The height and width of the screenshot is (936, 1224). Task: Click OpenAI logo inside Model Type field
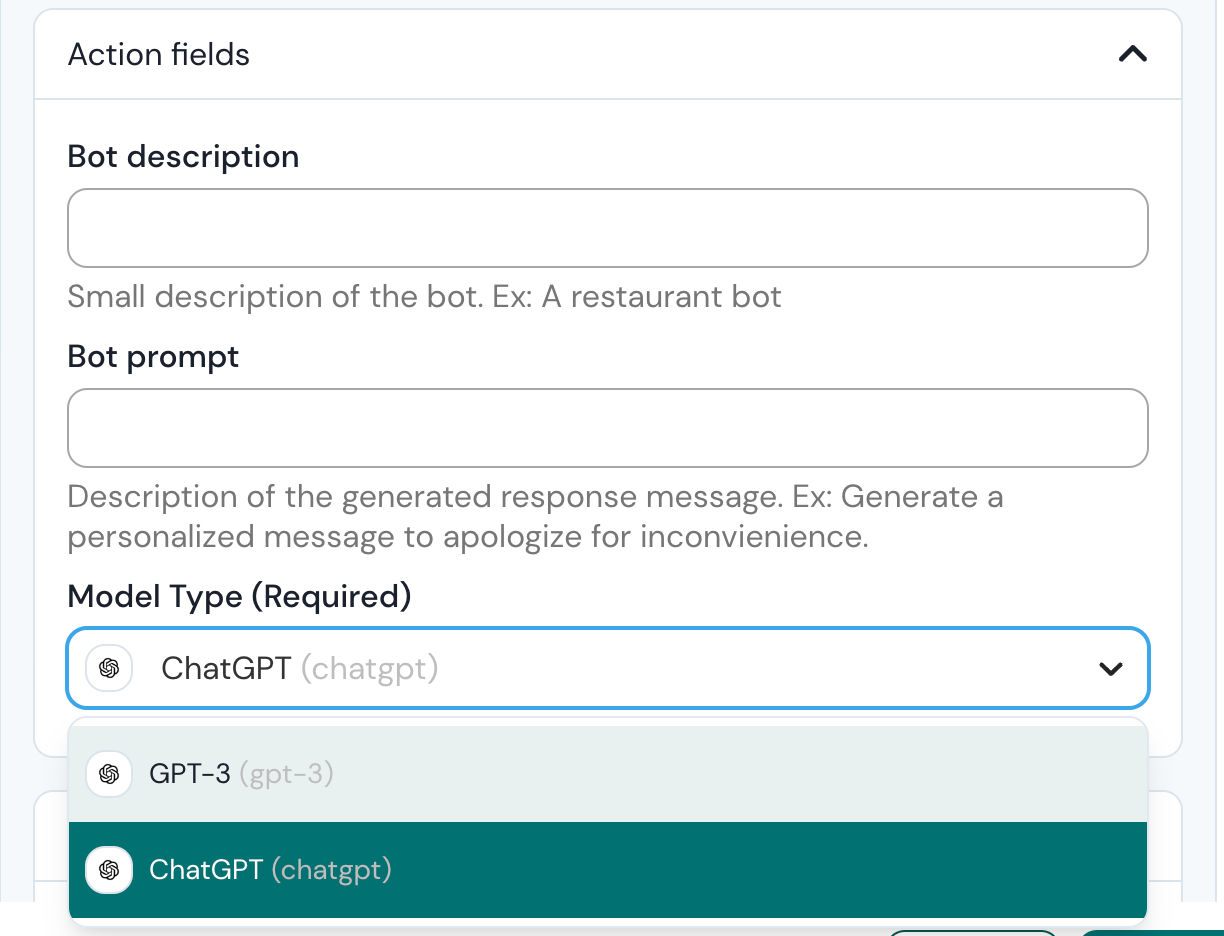click(x=110, y=668)
